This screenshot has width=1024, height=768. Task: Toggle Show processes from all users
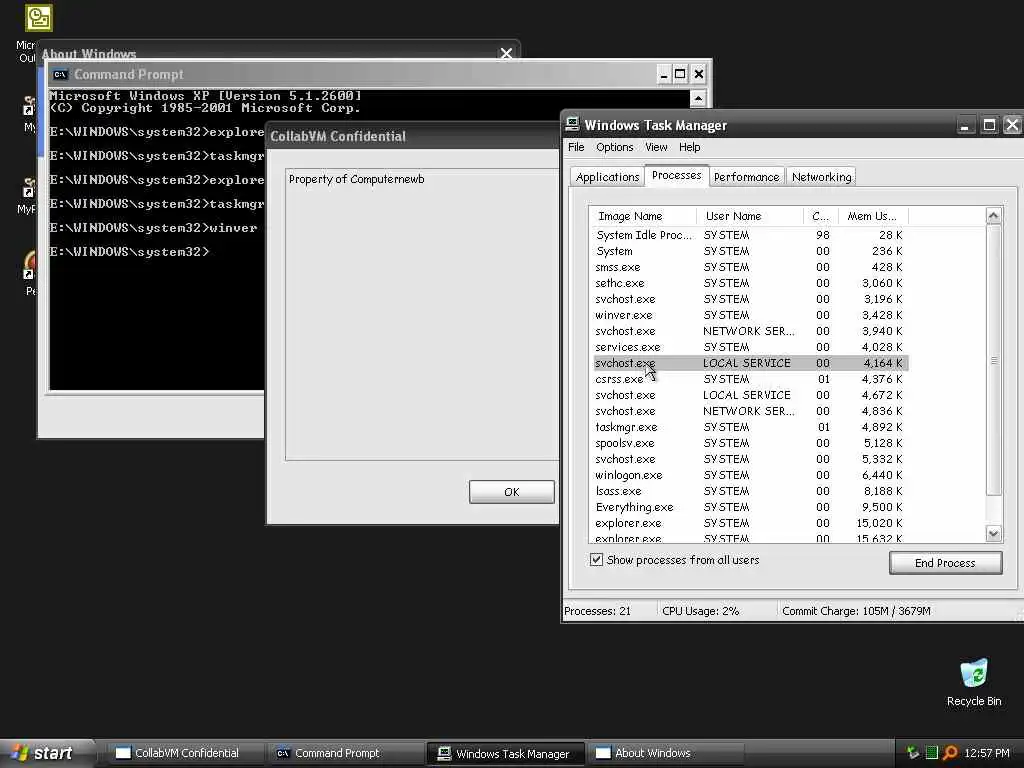tap(596, 560)
